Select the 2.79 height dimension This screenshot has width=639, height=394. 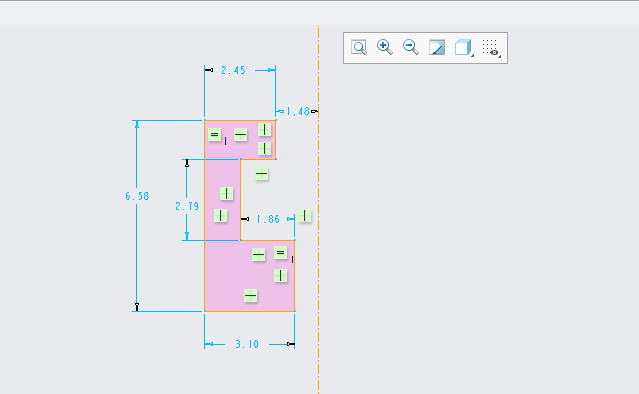[x=187, y=207]
